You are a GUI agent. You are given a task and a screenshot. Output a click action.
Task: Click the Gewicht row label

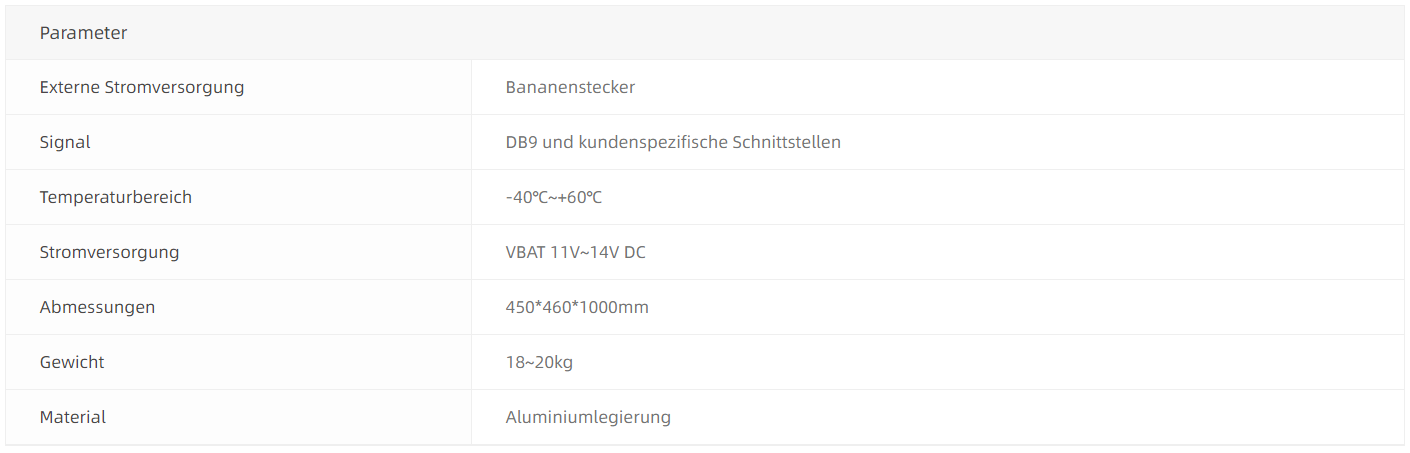click(x=72, y=362)
